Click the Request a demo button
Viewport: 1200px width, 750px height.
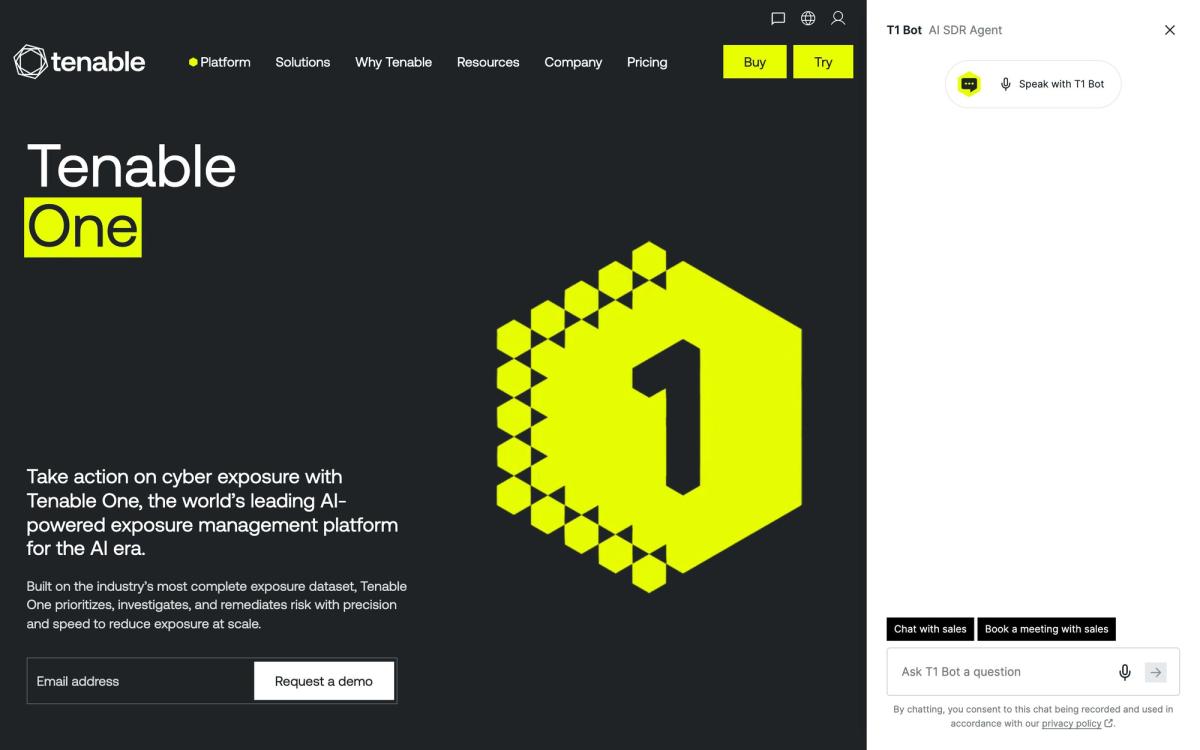(324, 681)
